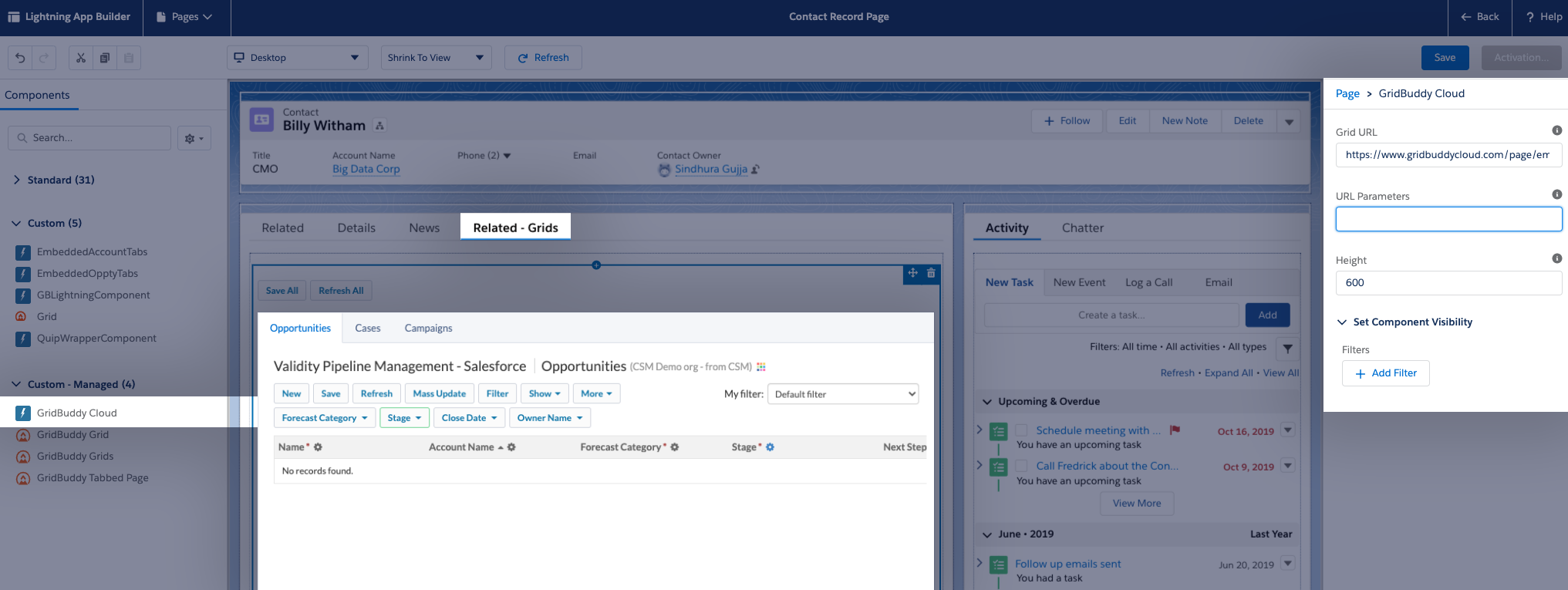Click the Page breadcrumb link
The image size is (1568, 590).
tap(1347, 93)
